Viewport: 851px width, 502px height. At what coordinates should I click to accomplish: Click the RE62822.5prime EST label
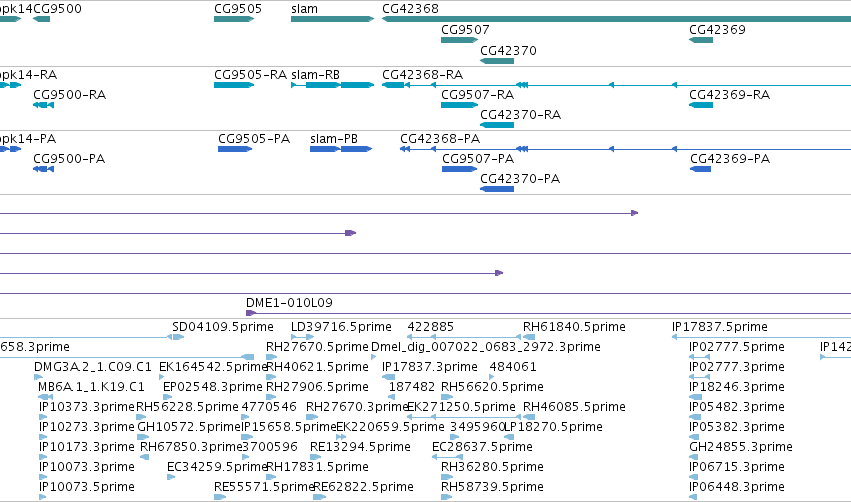point(363,487)
